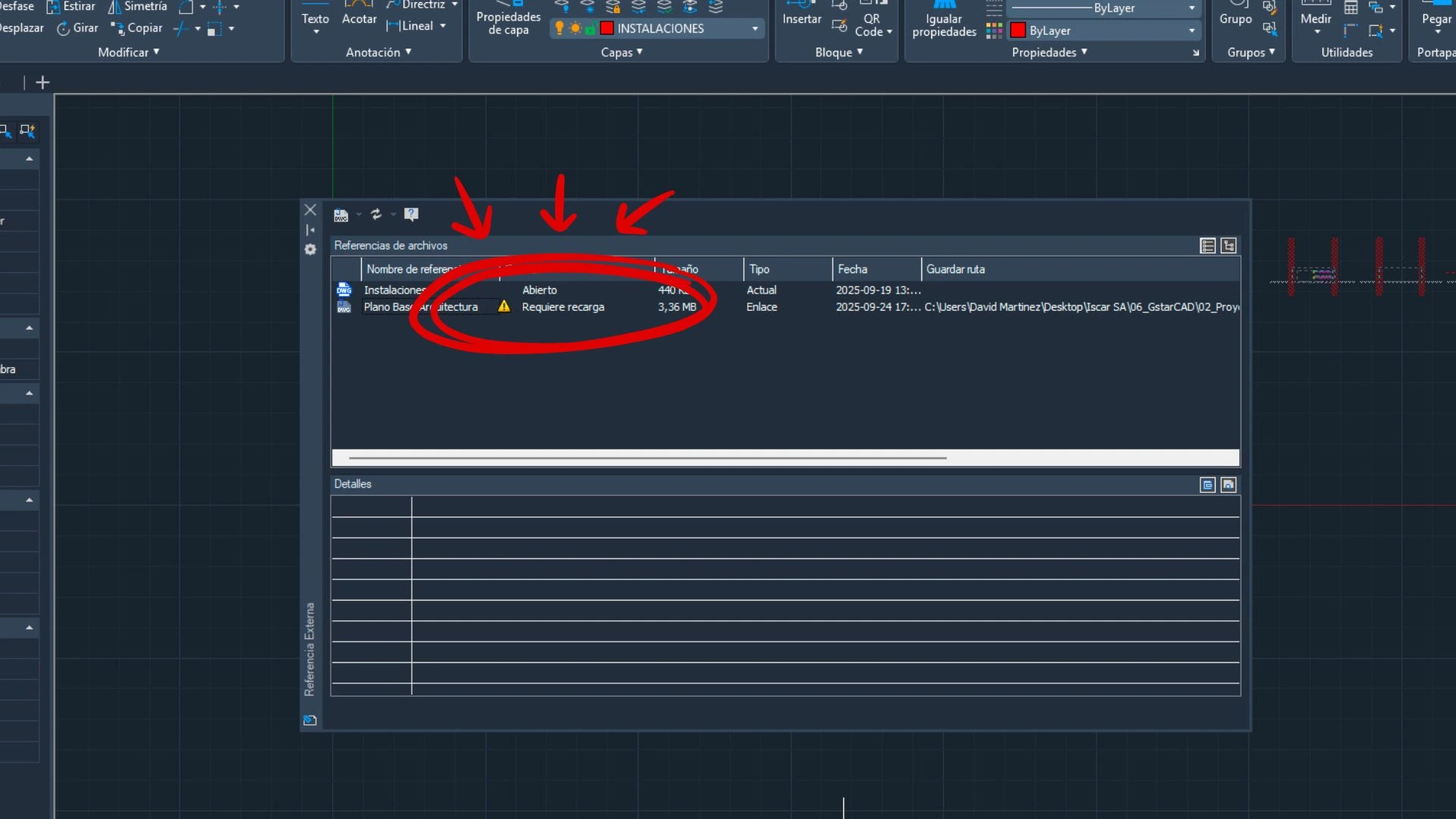Open the palette settings gear icon
1456x819 pixels.
[x=310, y=249]
